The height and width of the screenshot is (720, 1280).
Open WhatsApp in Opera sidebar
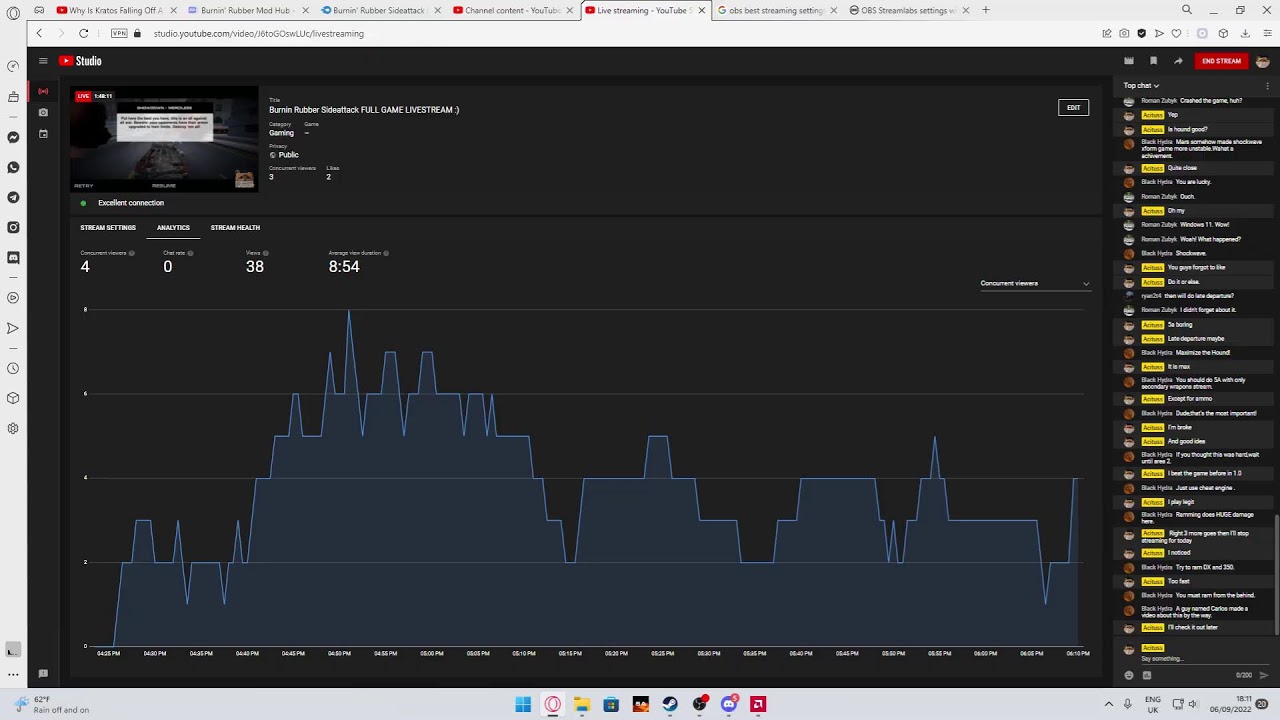(13, 167)
